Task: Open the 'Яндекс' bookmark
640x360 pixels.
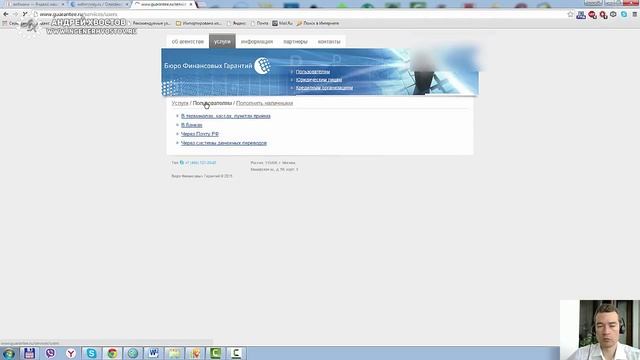Action: pyautogui.click(x=236, y=23)
